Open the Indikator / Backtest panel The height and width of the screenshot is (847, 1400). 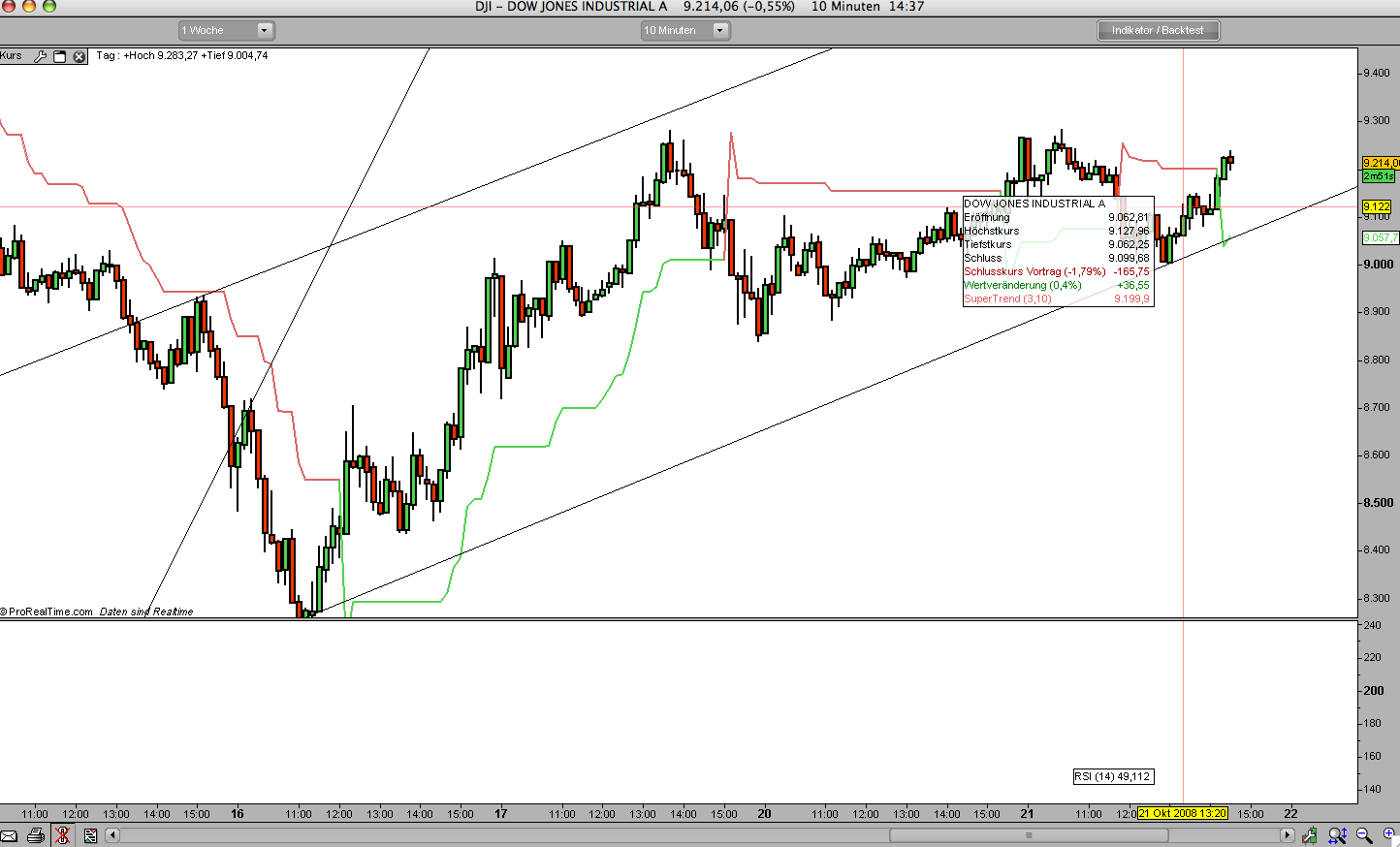pos(1158,30)
